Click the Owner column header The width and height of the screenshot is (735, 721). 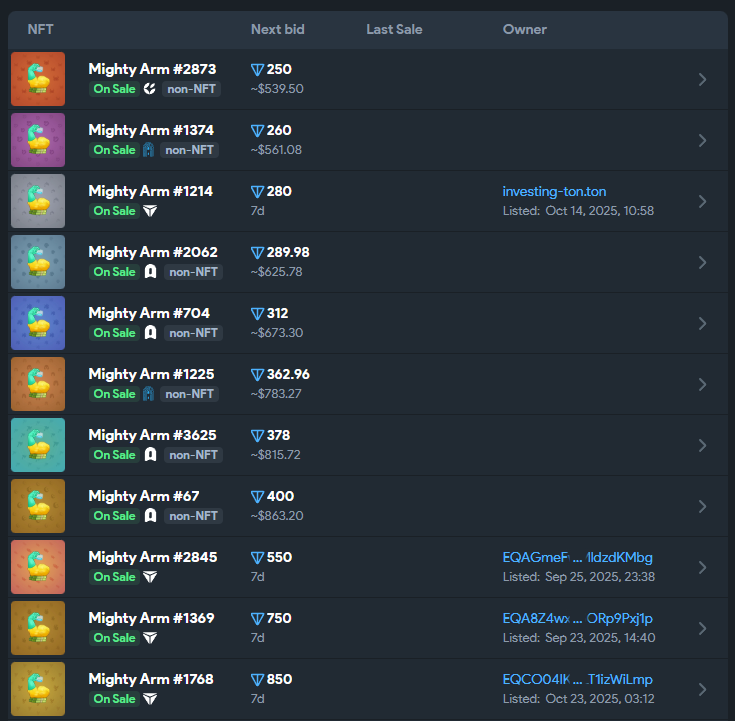coord(524,29)
